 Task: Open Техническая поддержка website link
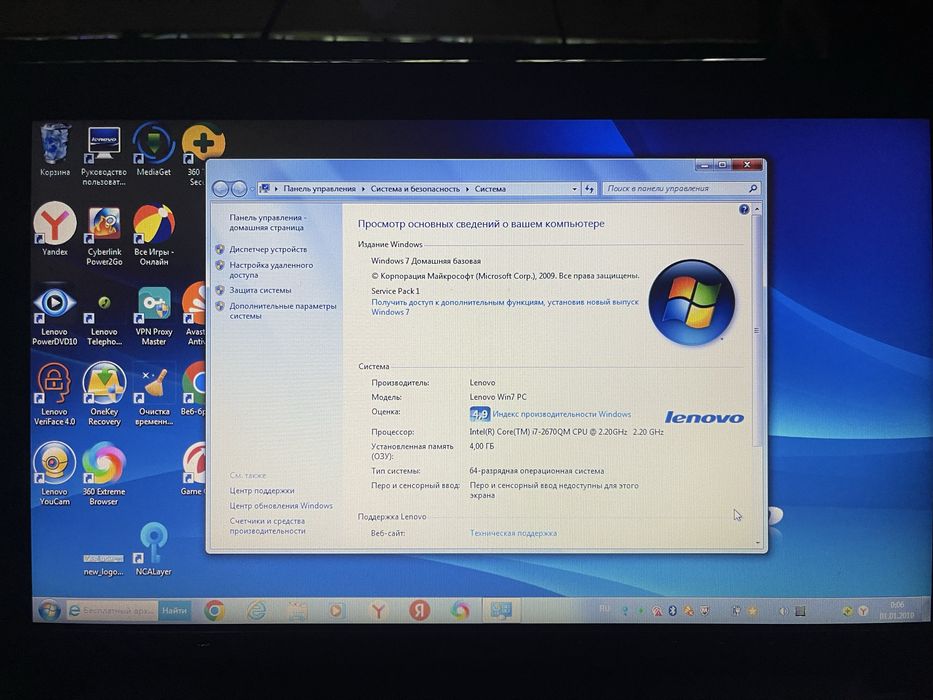(514, 533)
